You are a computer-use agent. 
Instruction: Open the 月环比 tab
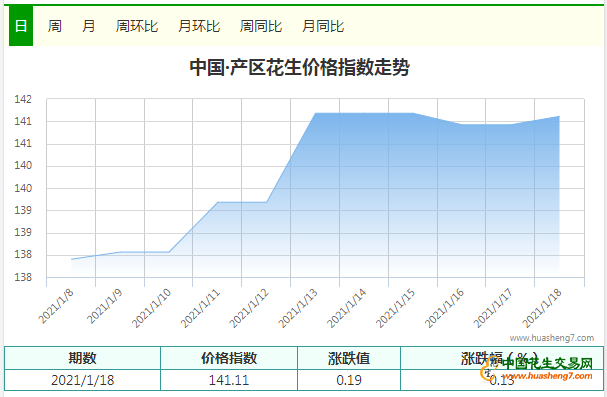tap(199, 26)
